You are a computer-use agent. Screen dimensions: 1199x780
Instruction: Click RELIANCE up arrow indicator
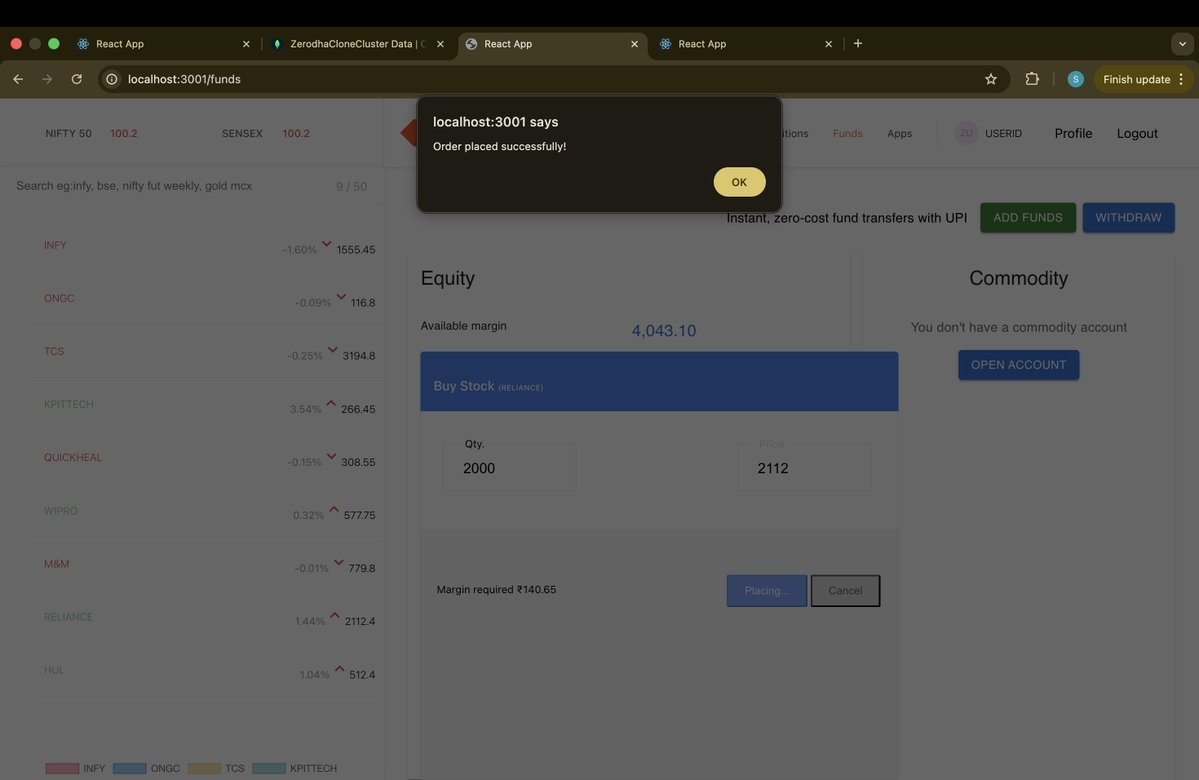tap(335, 616)
